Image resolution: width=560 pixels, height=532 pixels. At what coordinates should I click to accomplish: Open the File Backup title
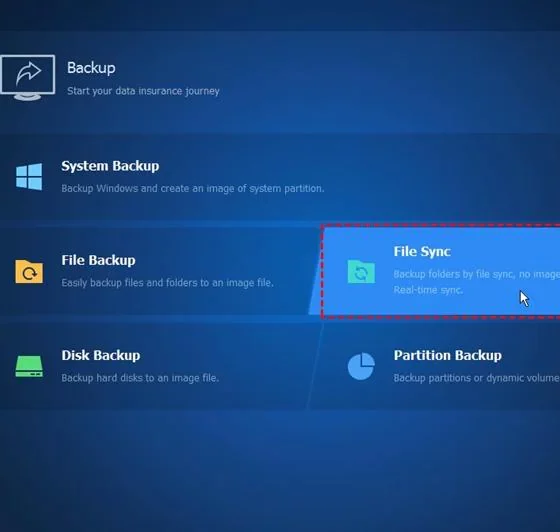click(x=98, y=260)
